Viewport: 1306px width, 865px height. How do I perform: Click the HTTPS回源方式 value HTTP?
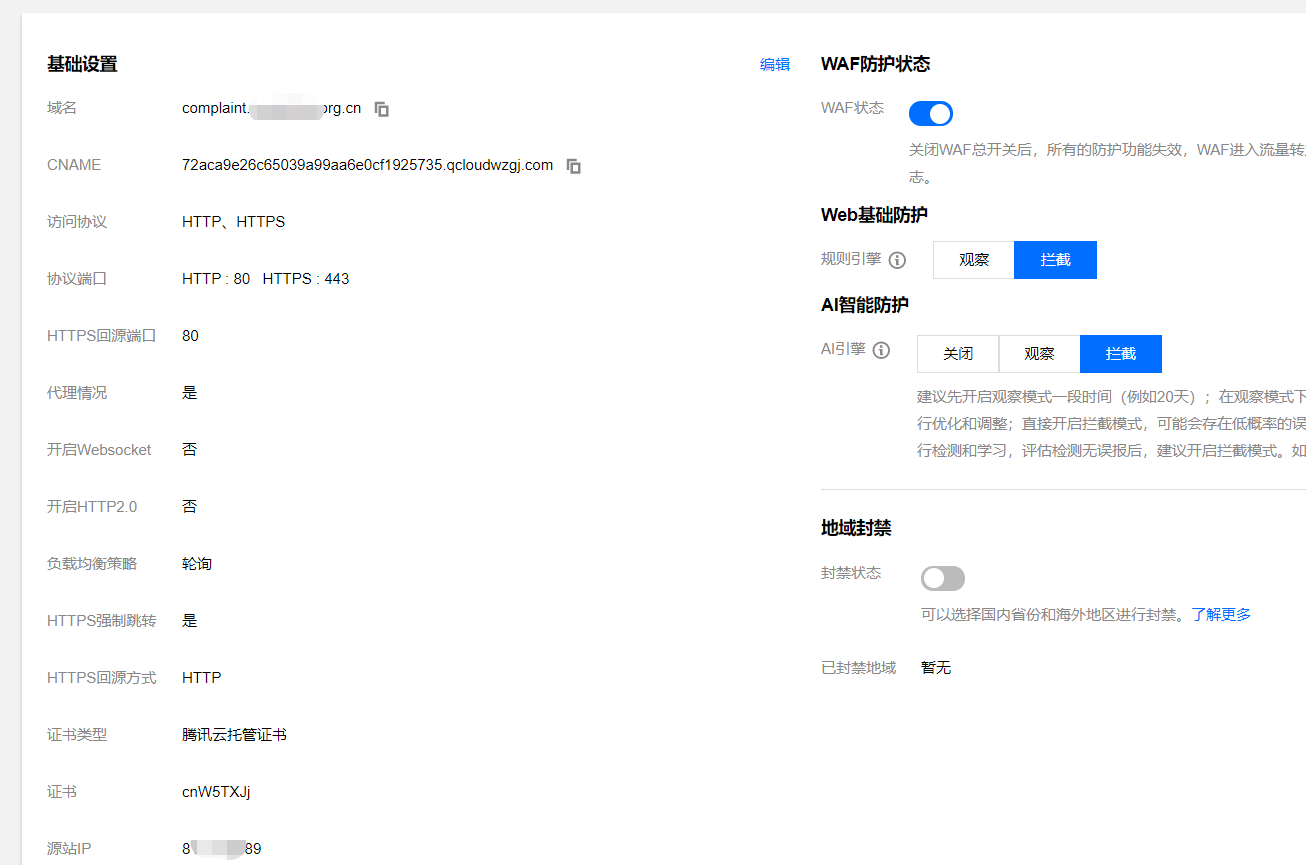click(x=202, y=678)
